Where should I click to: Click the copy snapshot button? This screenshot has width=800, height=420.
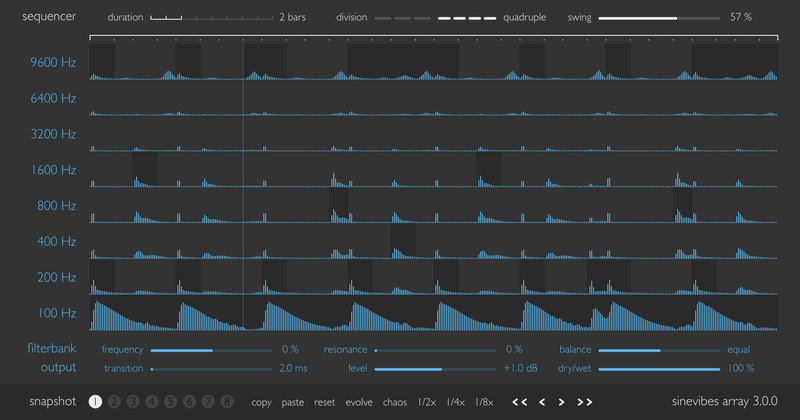coord(261,403)
